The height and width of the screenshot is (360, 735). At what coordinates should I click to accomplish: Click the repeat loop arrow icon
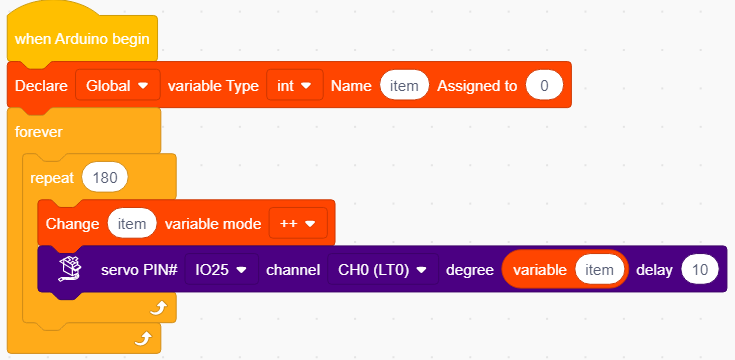point(158,308)
